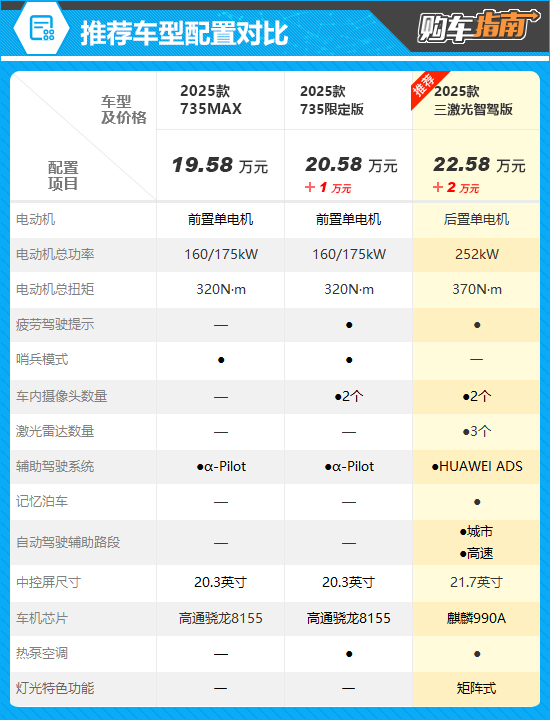Click the red +1 万元 price difference
The width and height of the screenshot is (550, 720).
click(328, 187)
